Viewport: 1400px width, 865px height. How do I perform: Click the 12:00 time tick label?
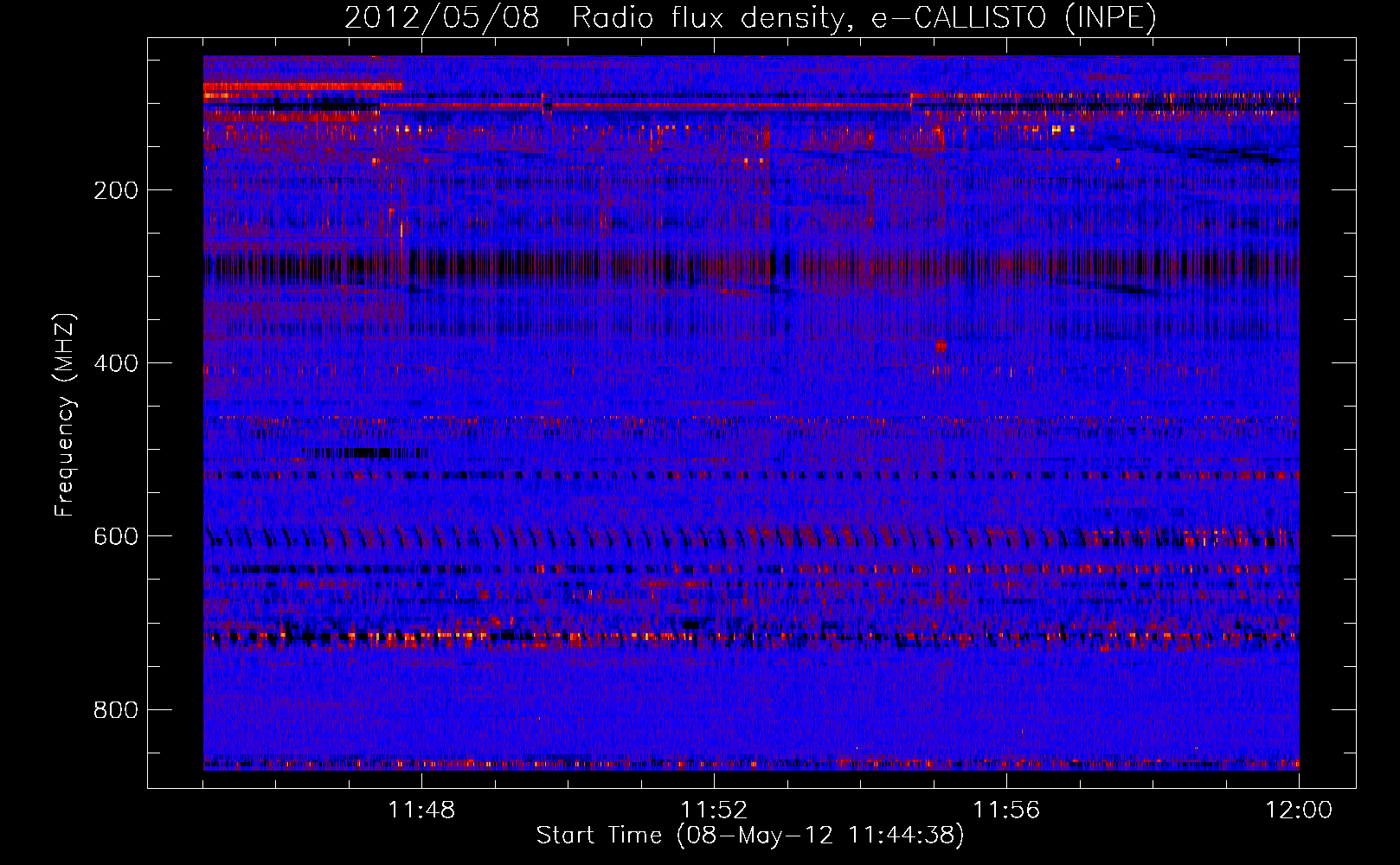1299,811
